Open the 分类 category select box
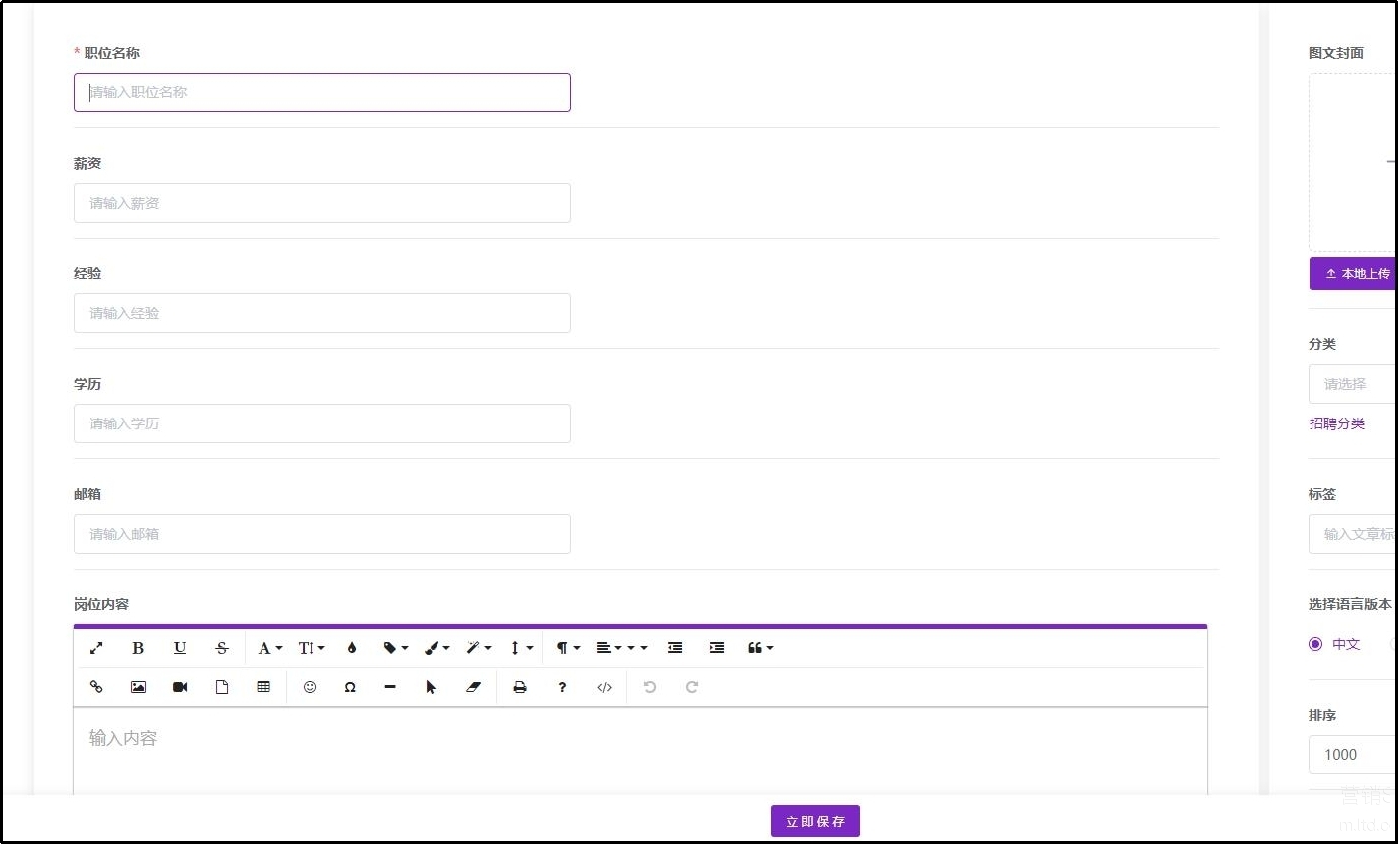Viewport: 1400px width, 844px height. (1352, 384)
